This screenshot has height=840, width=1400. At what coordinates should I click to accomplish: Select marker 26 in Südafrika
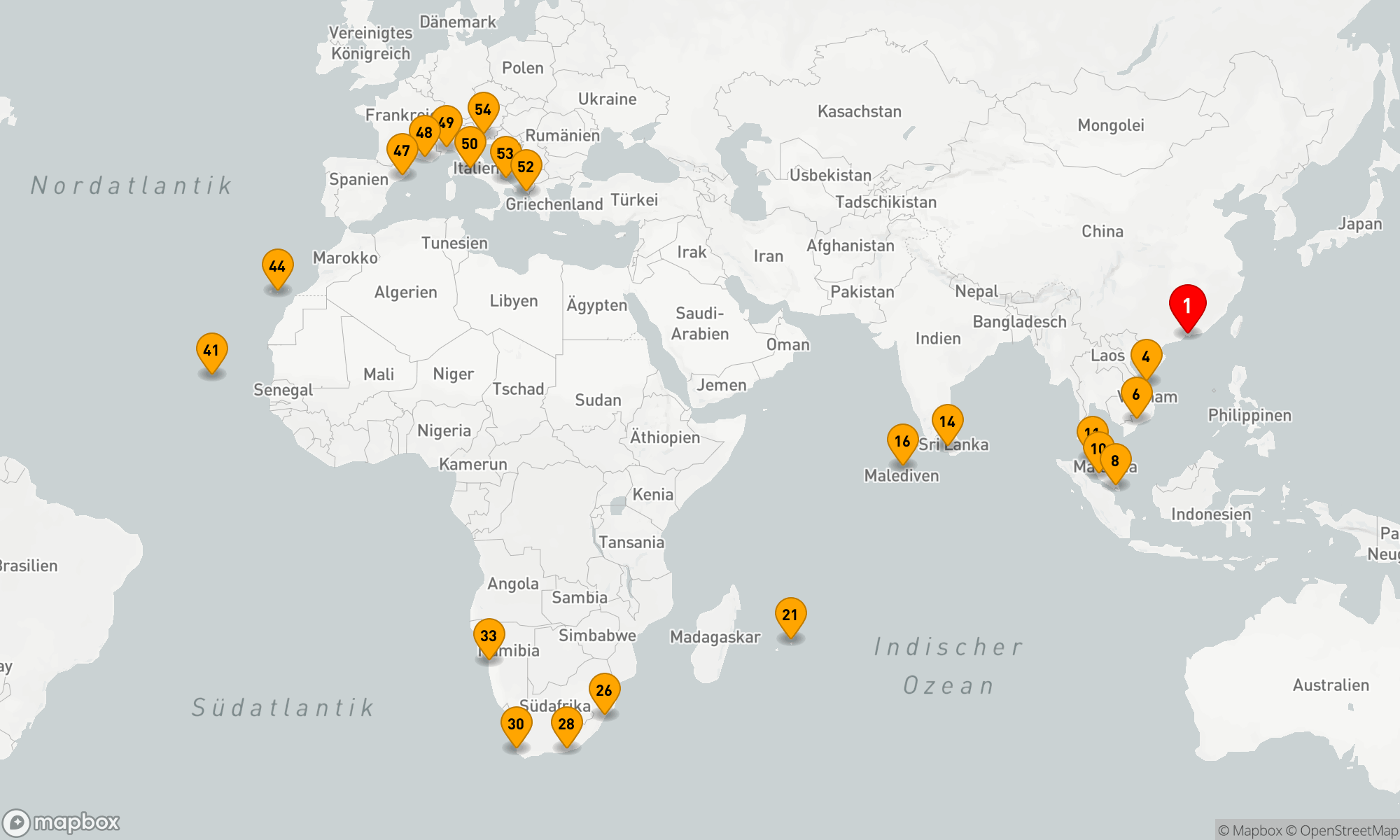click(604, 691)
